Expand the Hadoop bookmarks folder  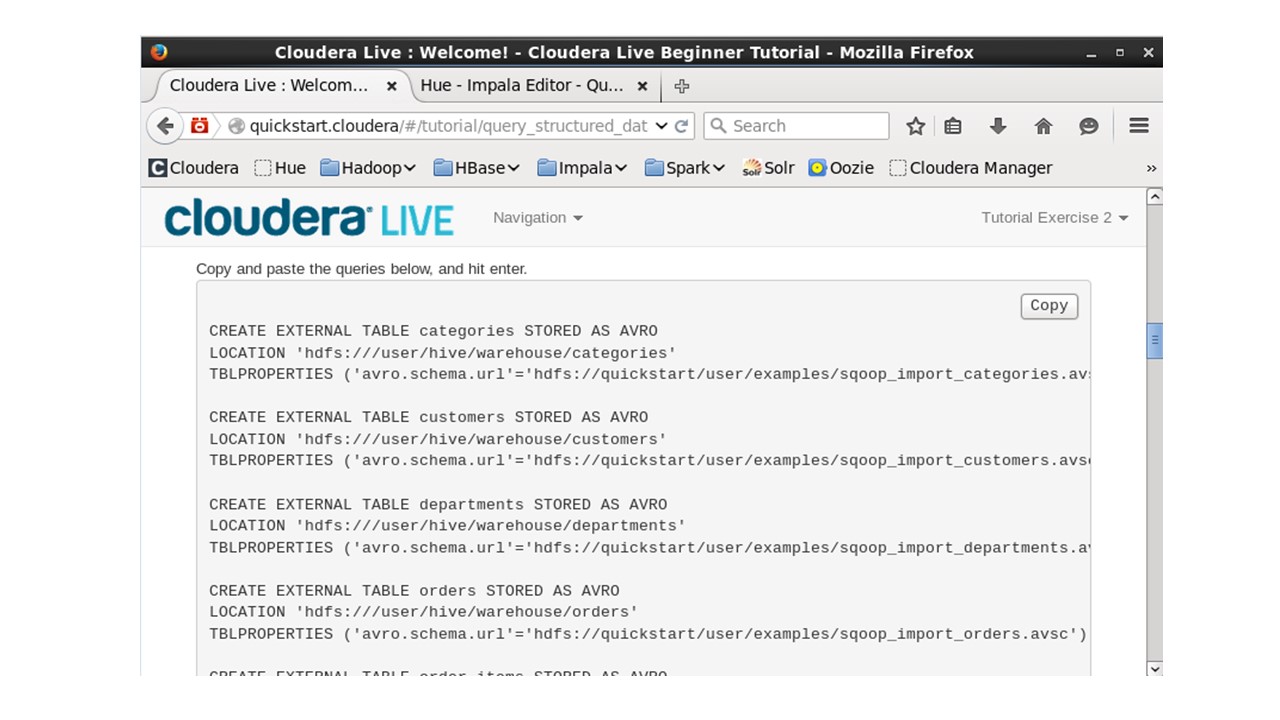click(368, 168)
